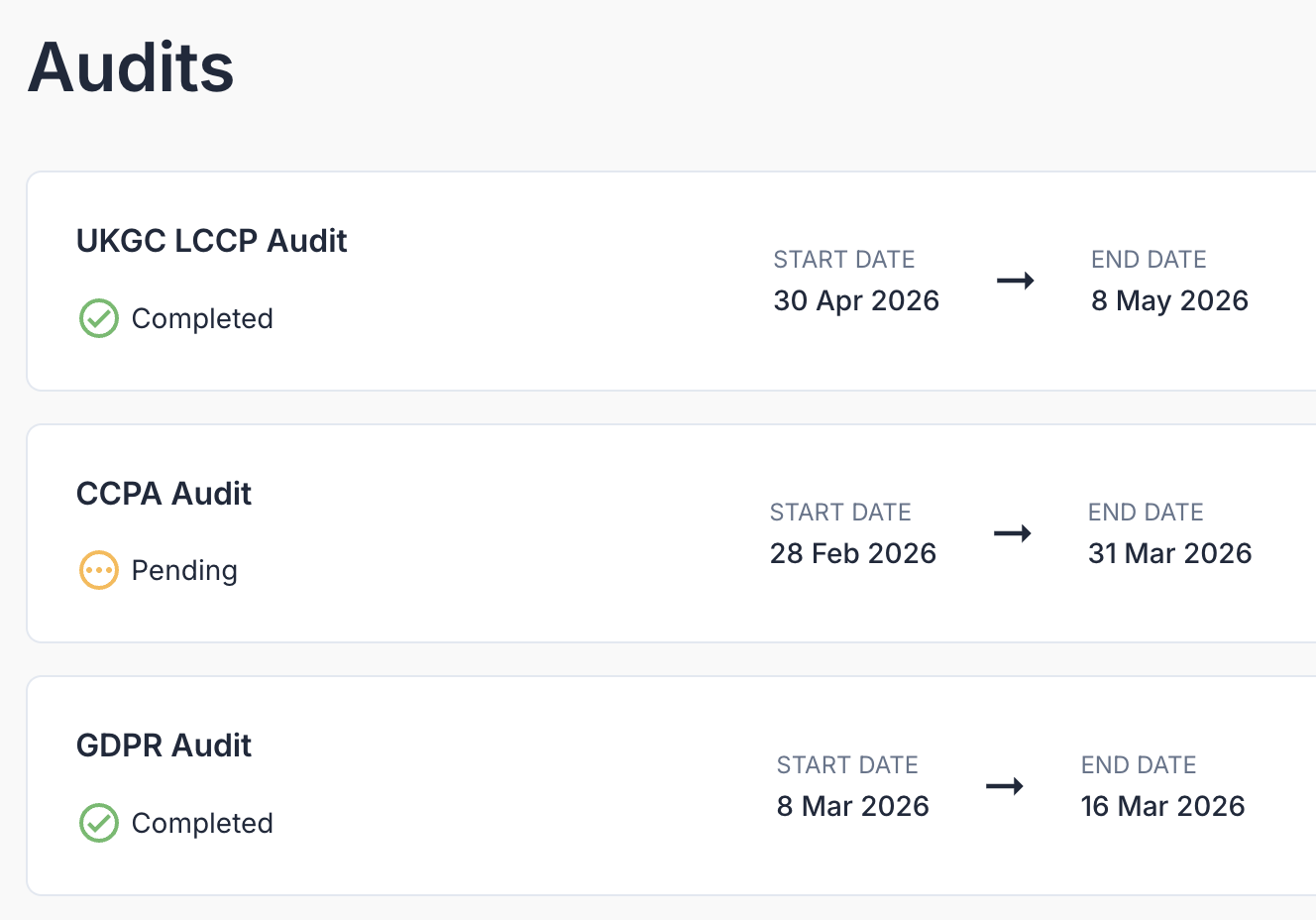Click the date arrow in CCPA Audit card
The width and height of the screenshot is (1316, 920).
pyautogui.click(x=1013, y=533)
